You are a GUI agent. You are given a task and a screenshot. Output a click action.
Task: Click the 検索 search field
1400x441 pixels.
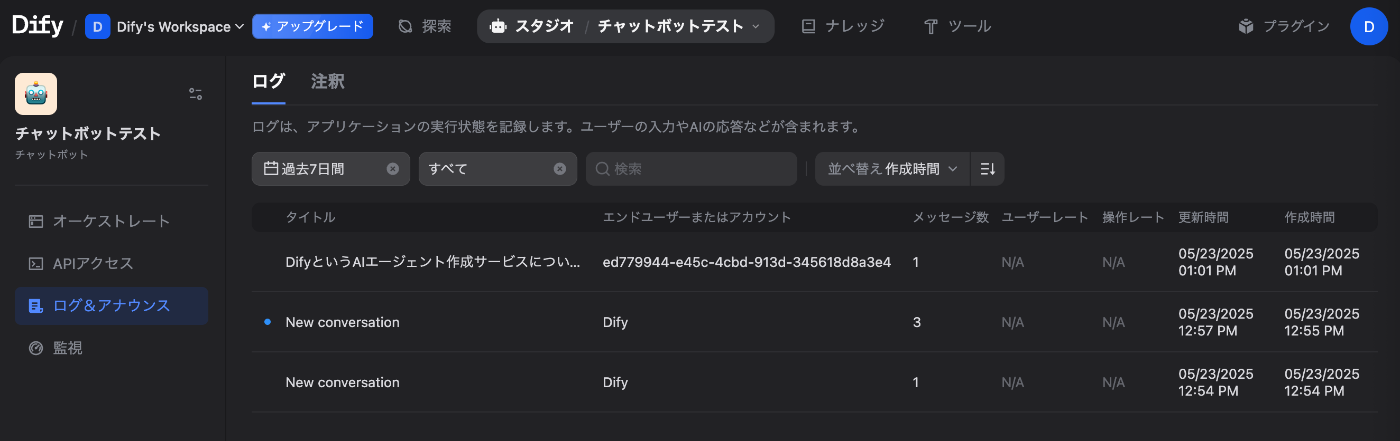691,169
